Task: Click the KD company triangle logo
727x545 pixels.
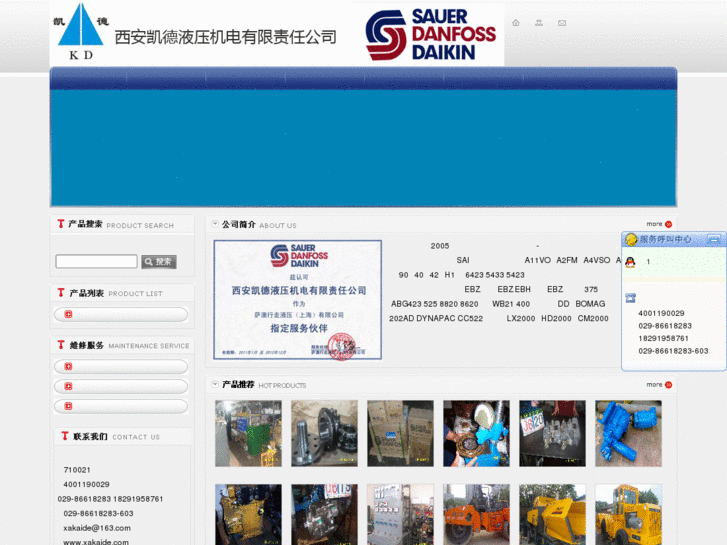Action: tap(81, 31)
